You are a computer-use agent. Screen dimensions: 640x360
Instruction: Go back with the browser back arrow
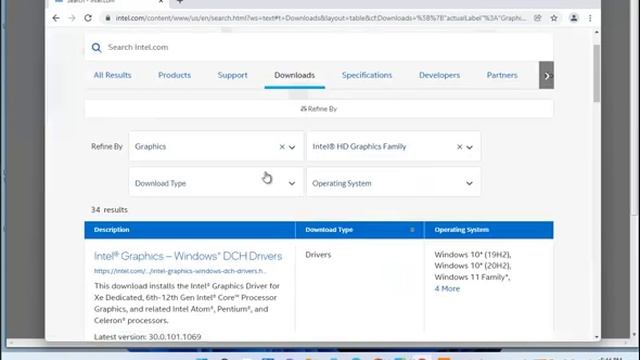(x=56, y=18)
